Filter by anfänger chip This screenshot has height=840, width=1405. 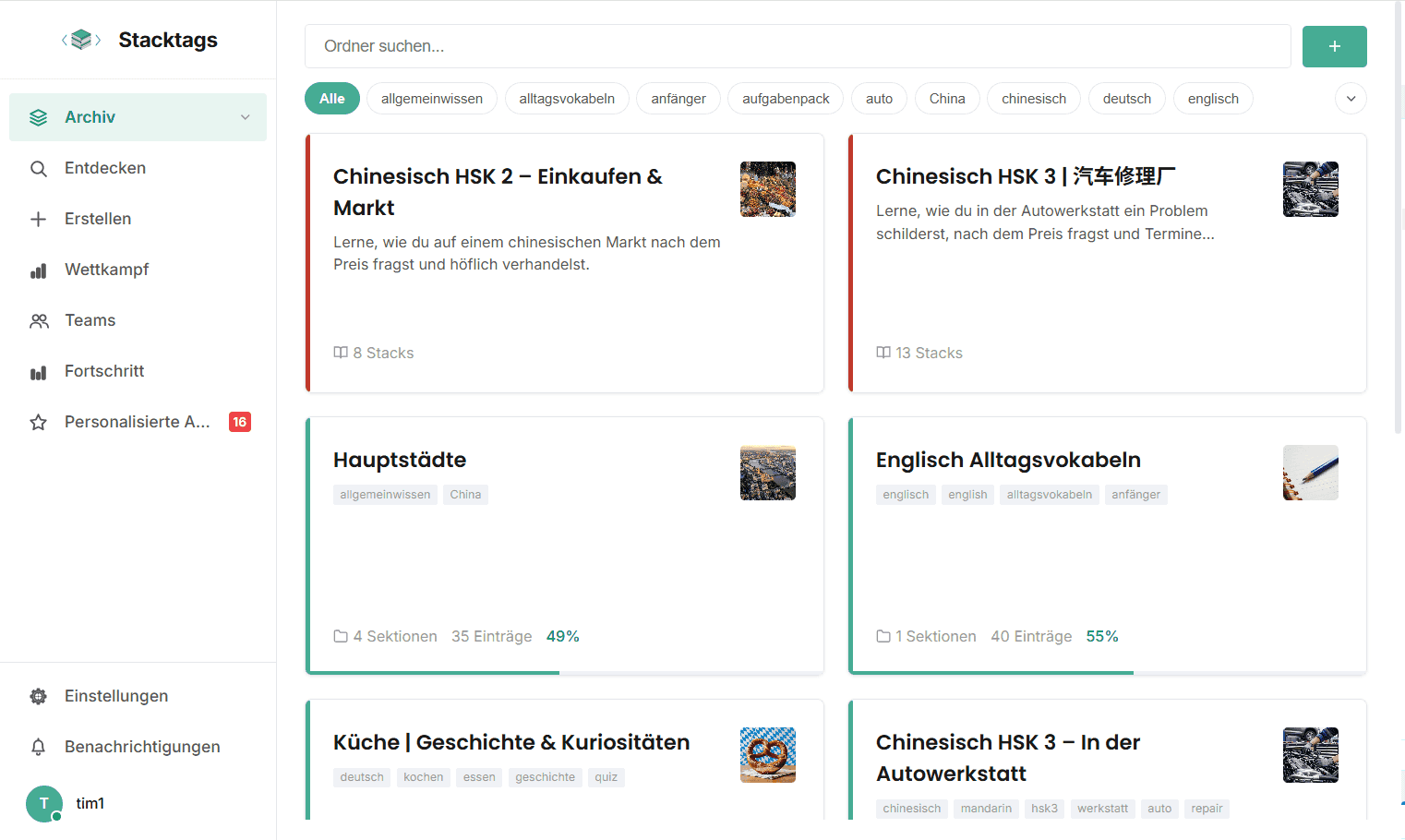click(x=678, y=99)
